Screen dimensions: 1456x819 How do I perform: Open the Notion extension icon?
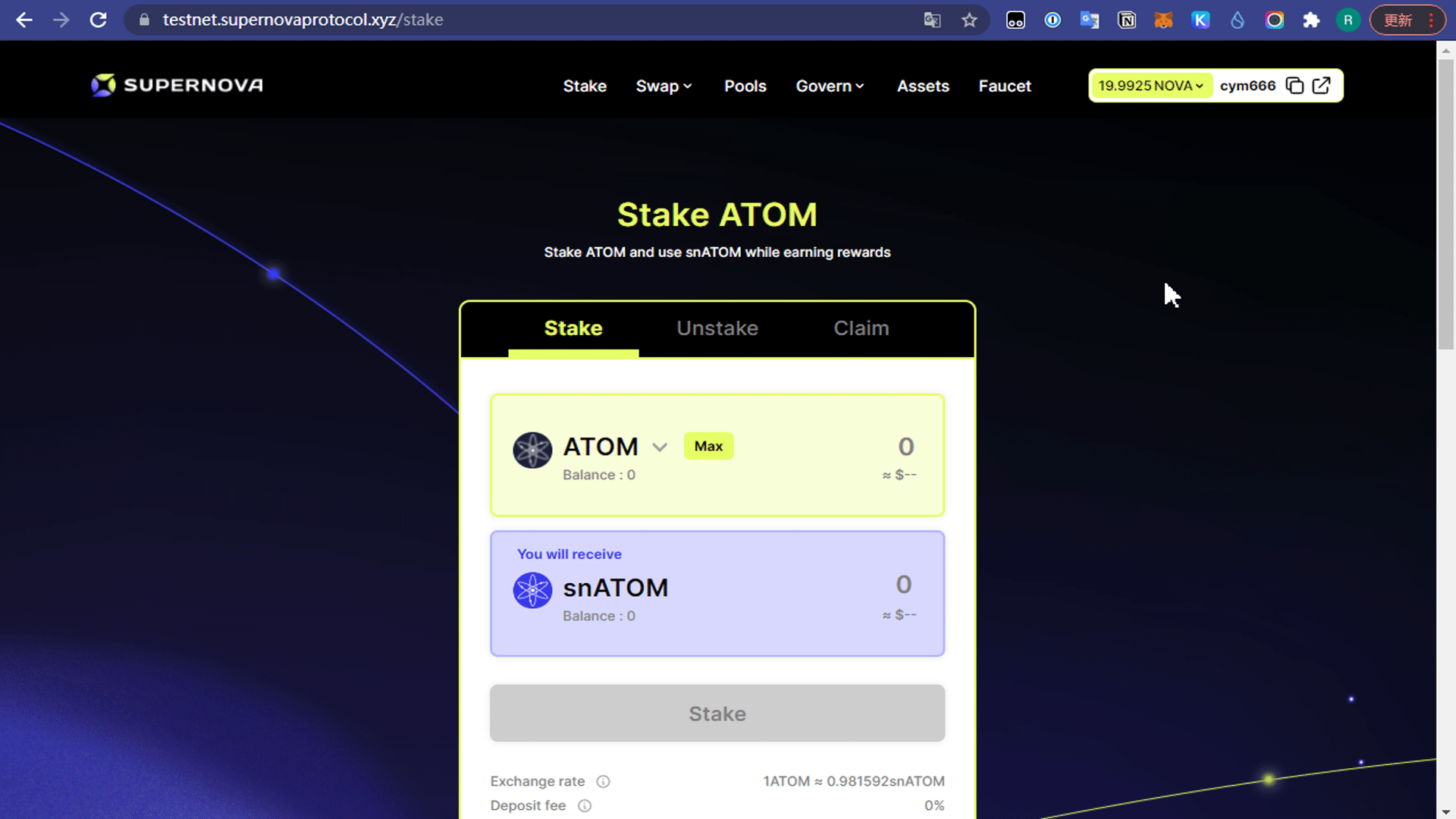pyautogui.click(x=1127, y=20)
